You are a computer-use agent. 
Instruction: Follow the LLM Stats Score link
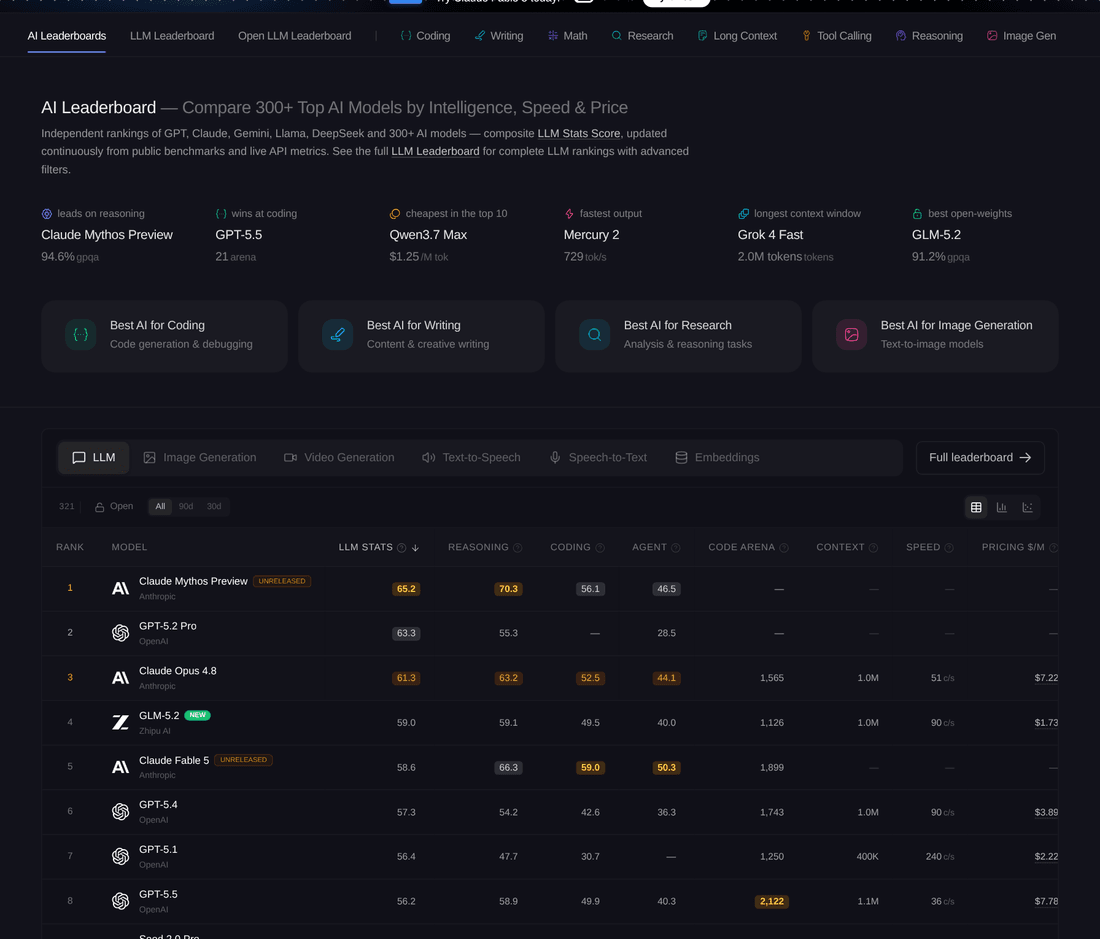tap(579, 133)
